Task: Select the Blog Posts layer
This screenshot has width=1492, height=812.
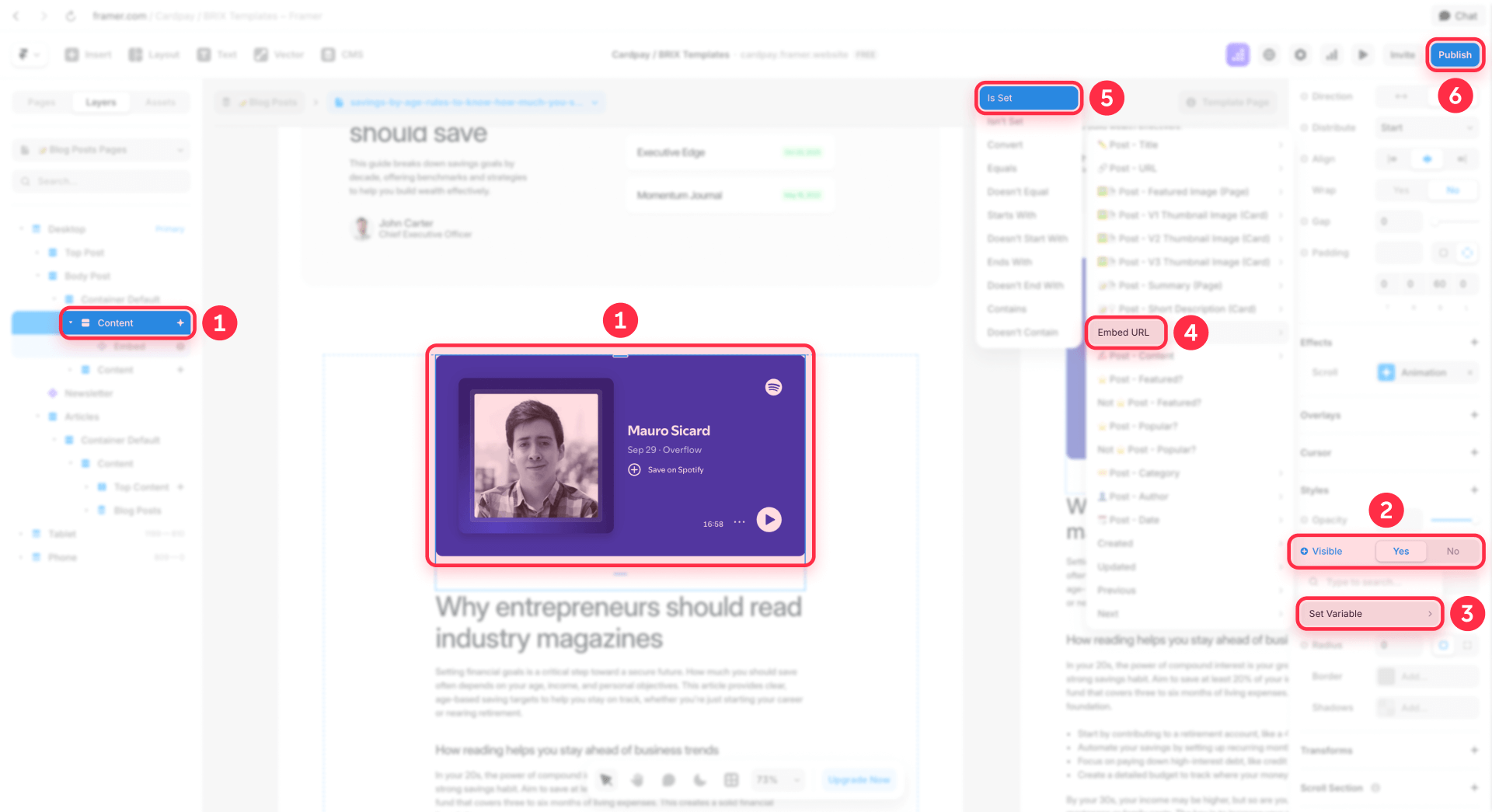Action: pos(138,511)
